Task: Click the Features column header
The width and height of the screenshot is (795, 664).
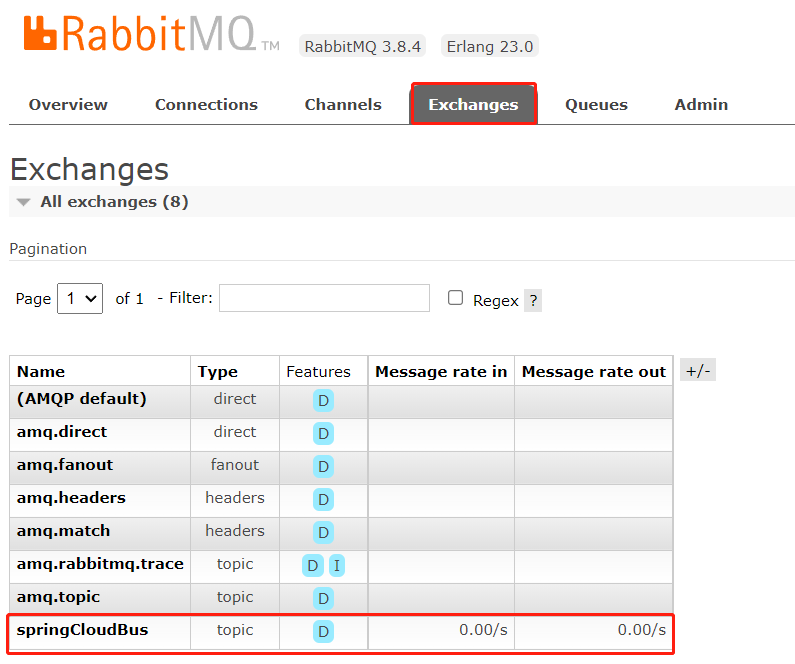Action: point(318,372)
